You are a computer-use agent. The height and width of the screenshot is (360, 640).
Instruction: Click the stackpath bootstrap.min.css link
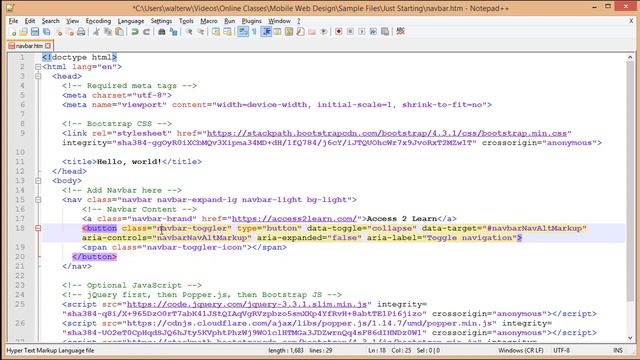[387, 133]
